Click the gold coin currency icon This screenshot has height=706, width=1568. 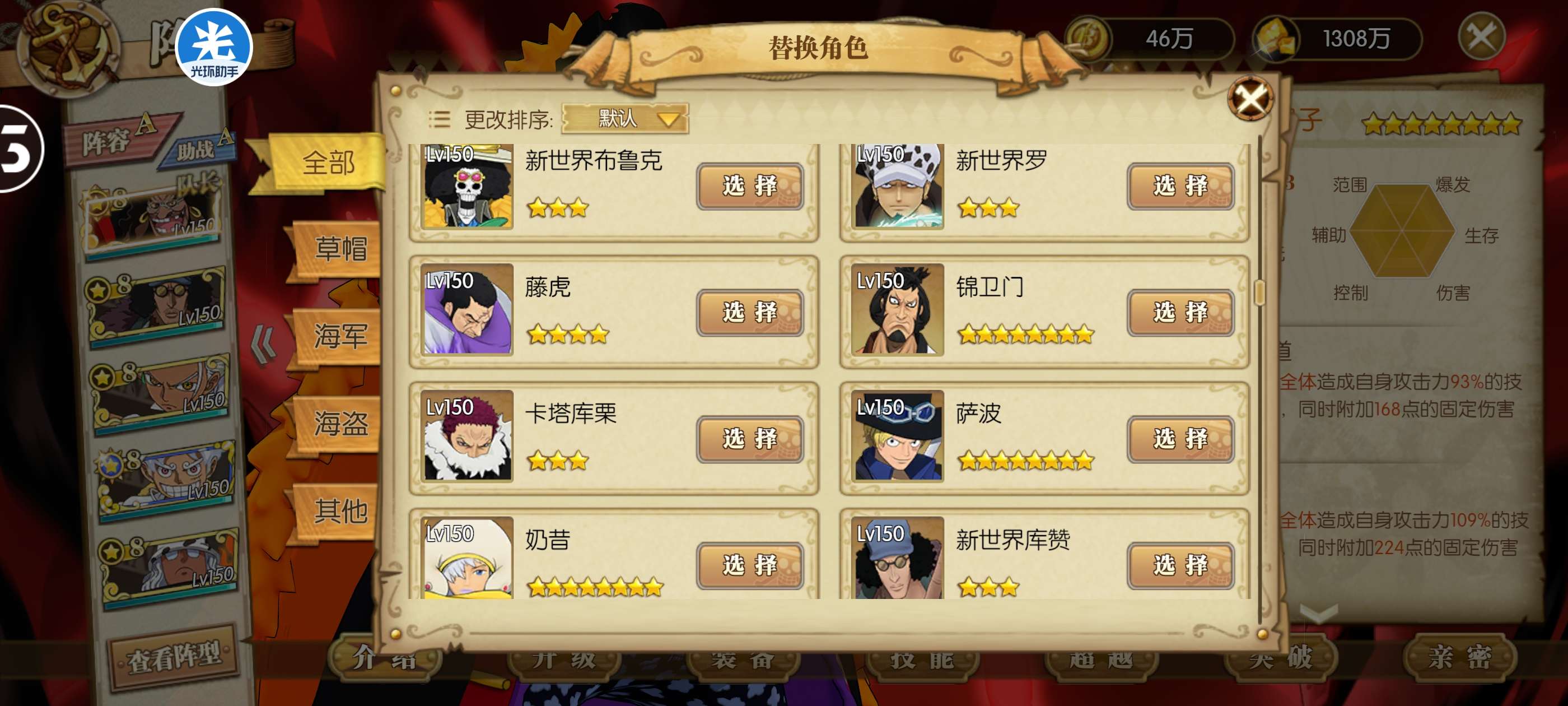1088,38
